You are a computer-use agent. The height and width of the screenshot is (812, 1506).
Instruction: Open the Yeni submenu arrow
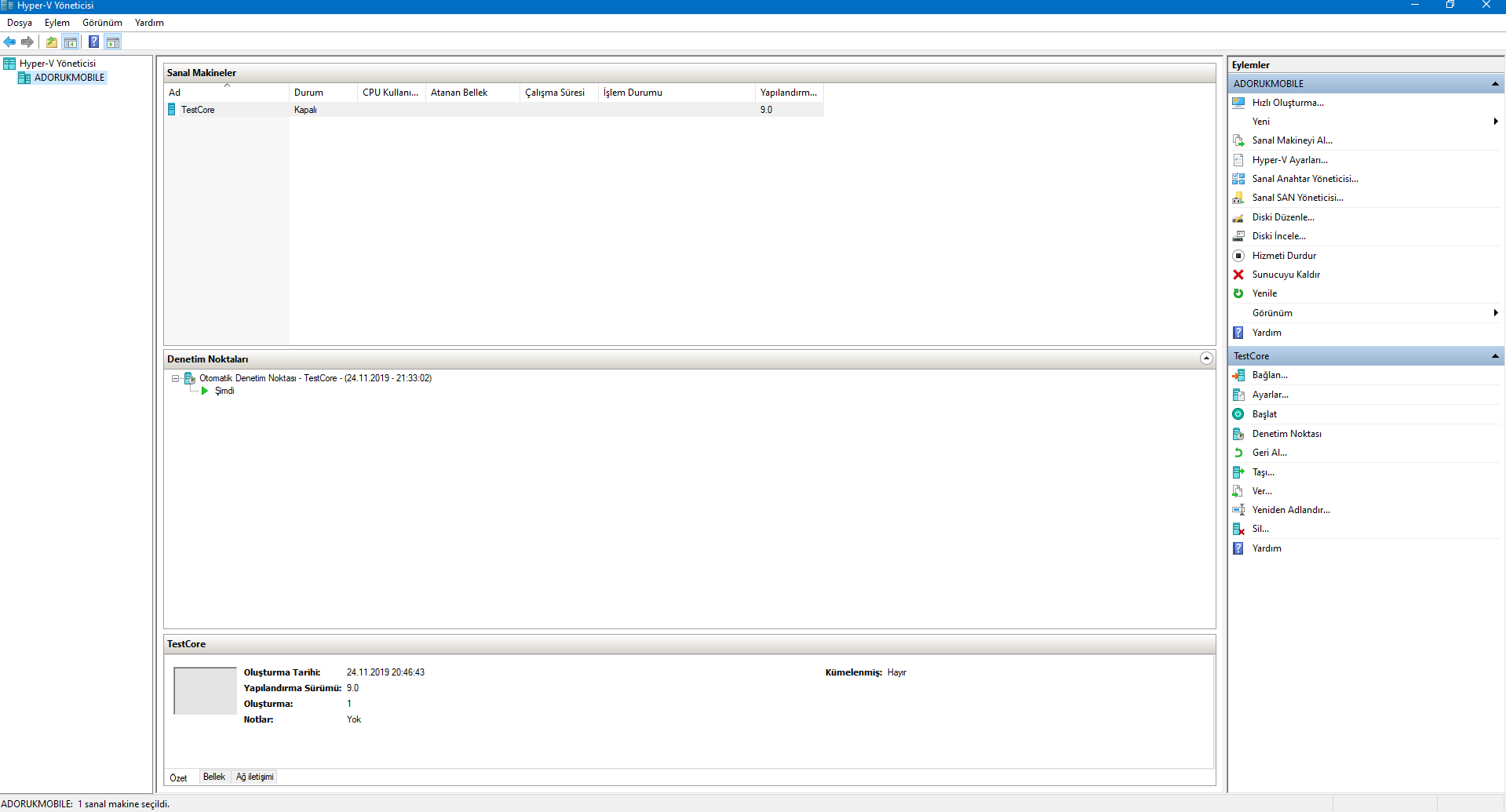point(1496,122)
